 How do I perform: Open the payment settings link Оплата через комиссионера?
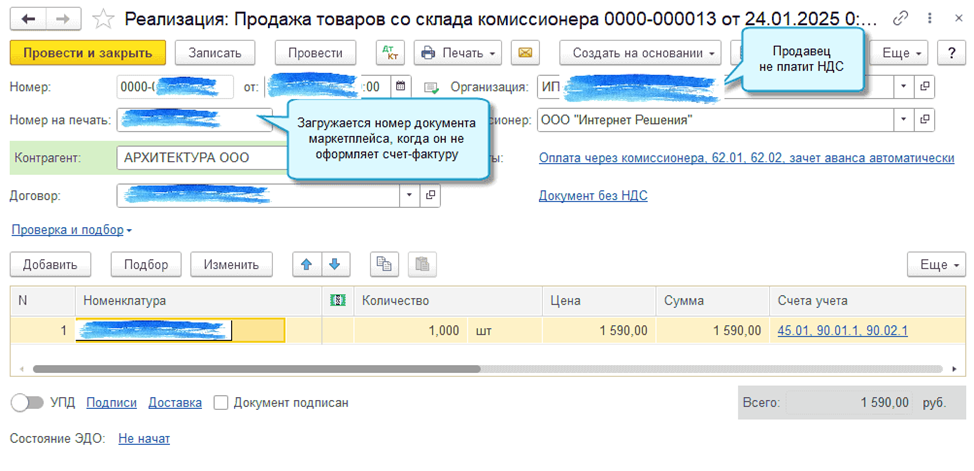pyautogui.click(x=747, y=158)
